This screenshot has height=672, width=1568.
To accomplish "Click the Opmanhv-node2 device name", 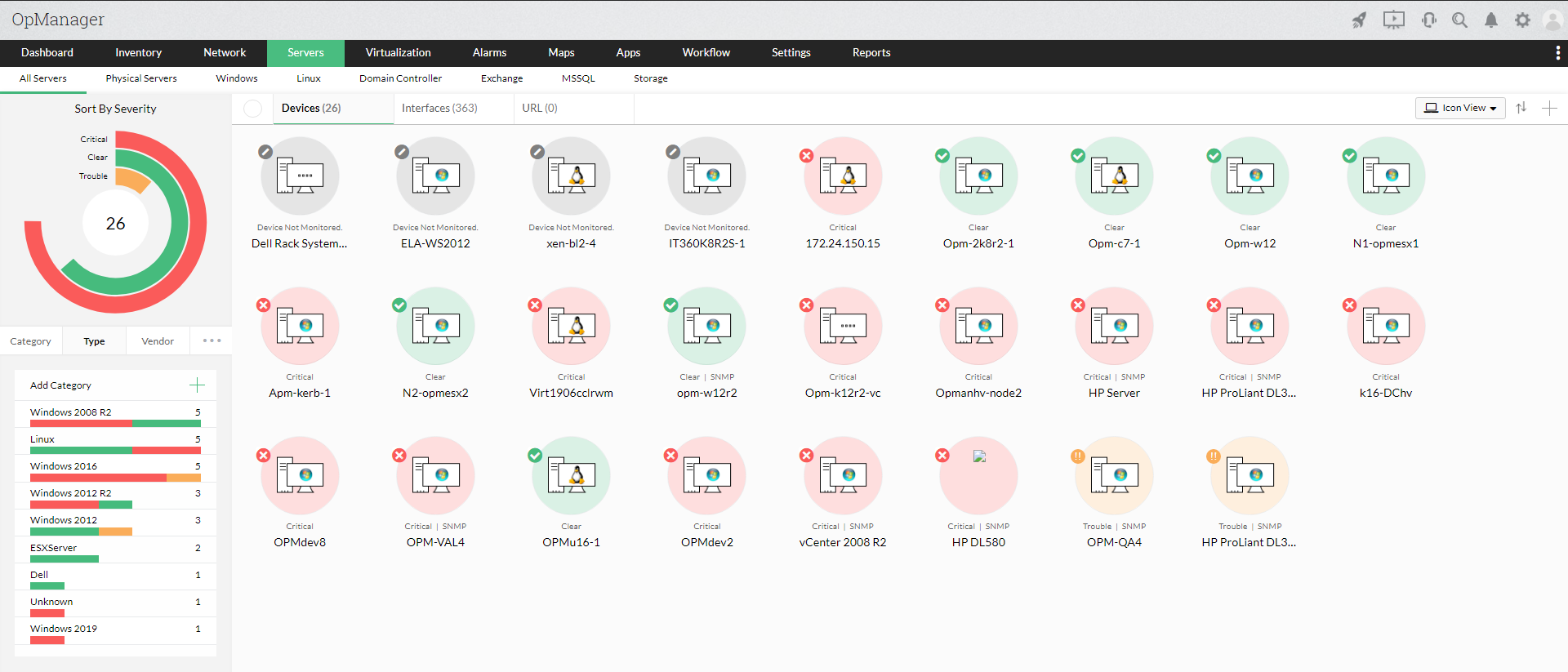I will click(x=978, y=393).
